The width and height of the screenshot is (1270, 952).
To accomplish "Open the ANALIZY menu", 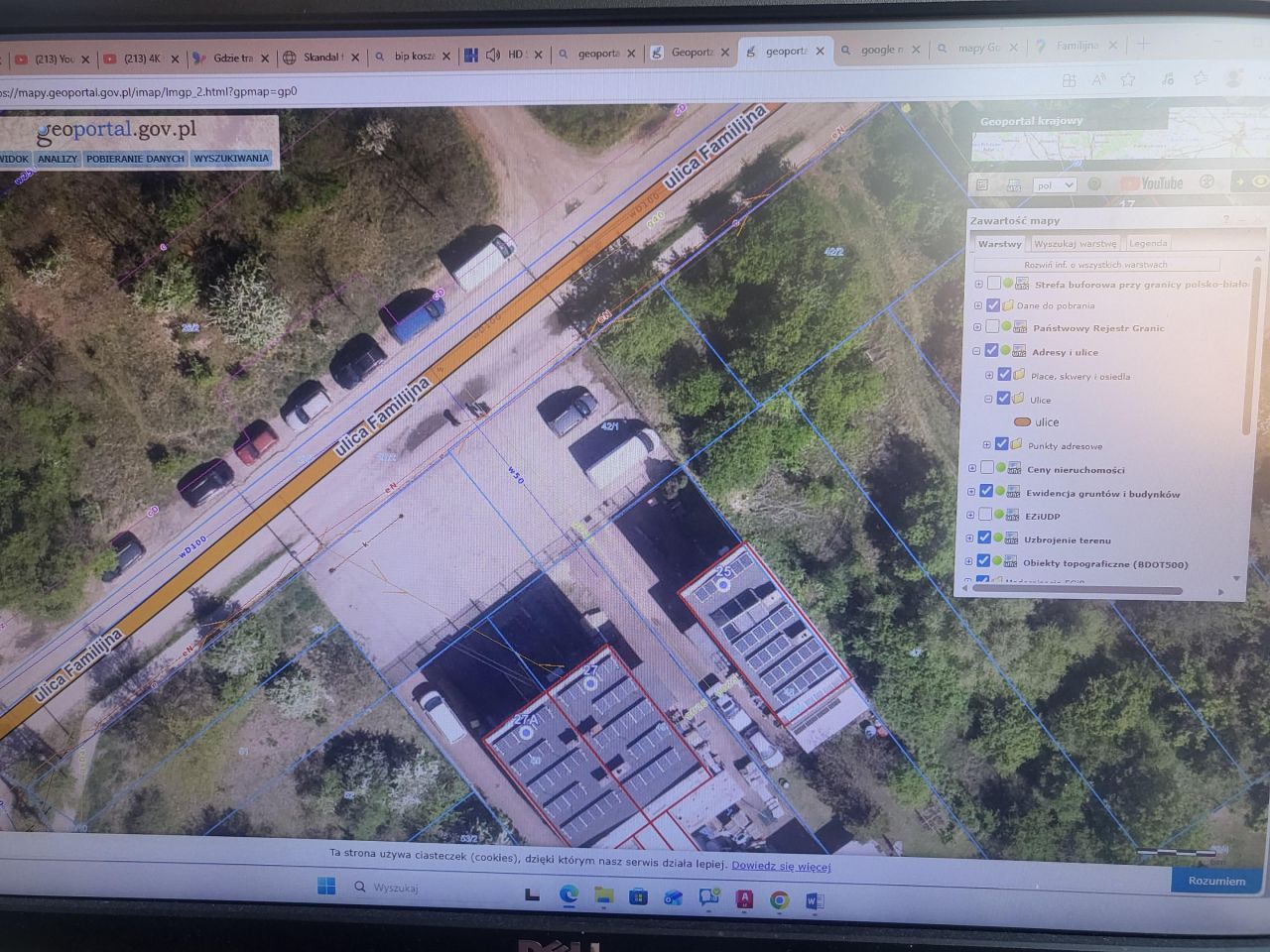I will tap(58, 159).
